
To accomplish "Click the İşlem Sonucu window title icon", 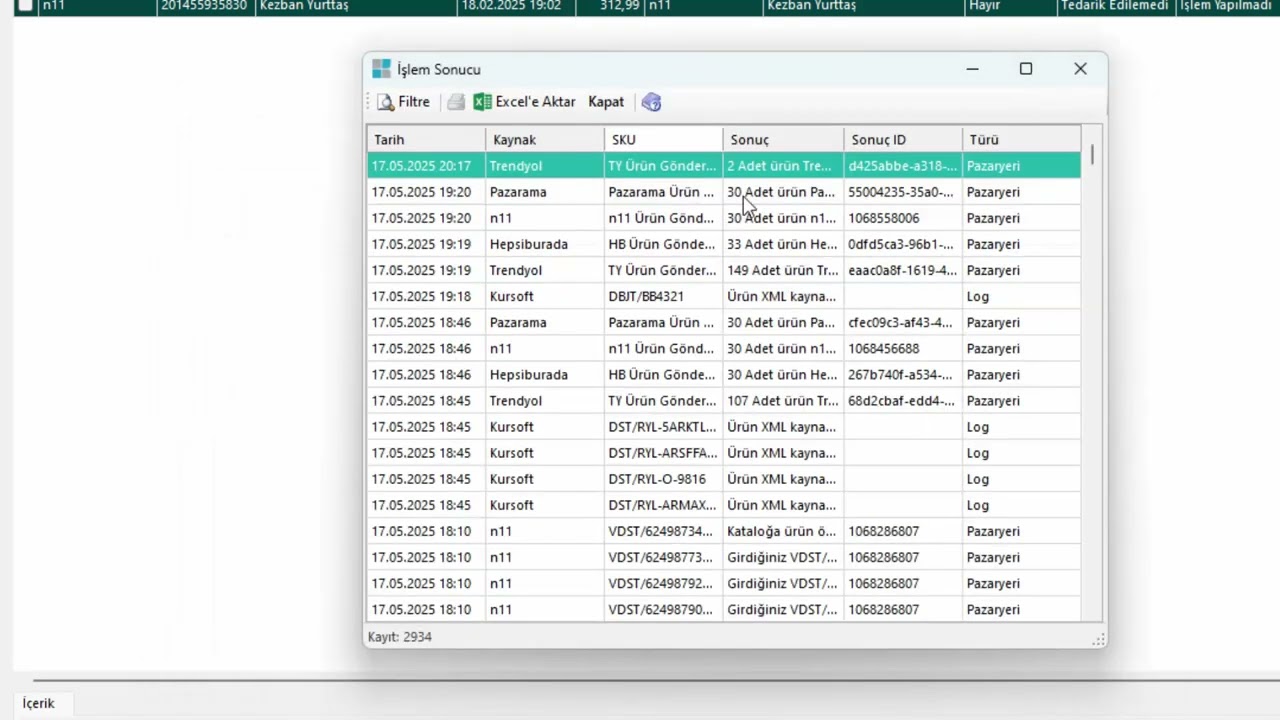I will (381, 69).
